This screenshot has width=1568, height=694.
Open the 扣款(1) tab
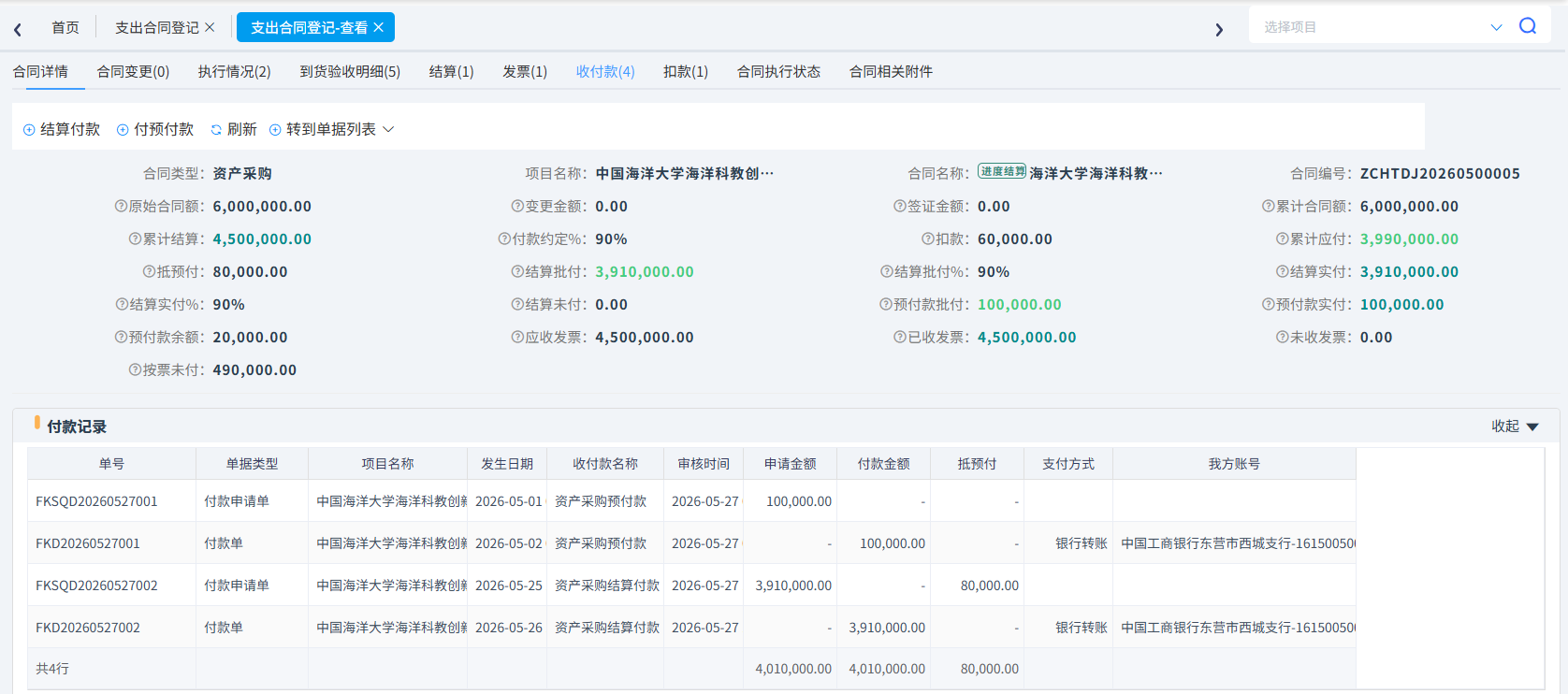tap(686, 71)
